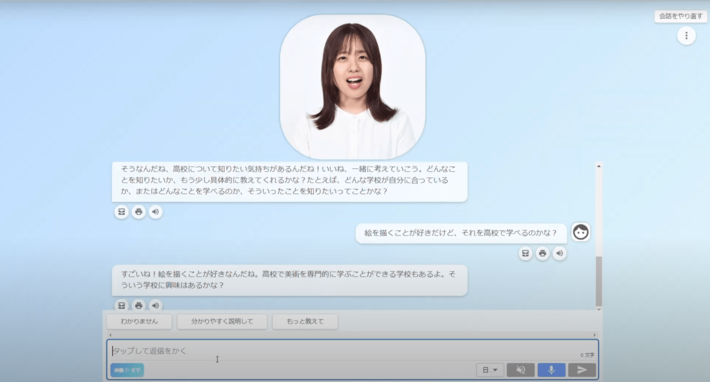Send the message with the arrow button
Image resolution: width=710 pixels, height=382 pixels.
[582, 370]
